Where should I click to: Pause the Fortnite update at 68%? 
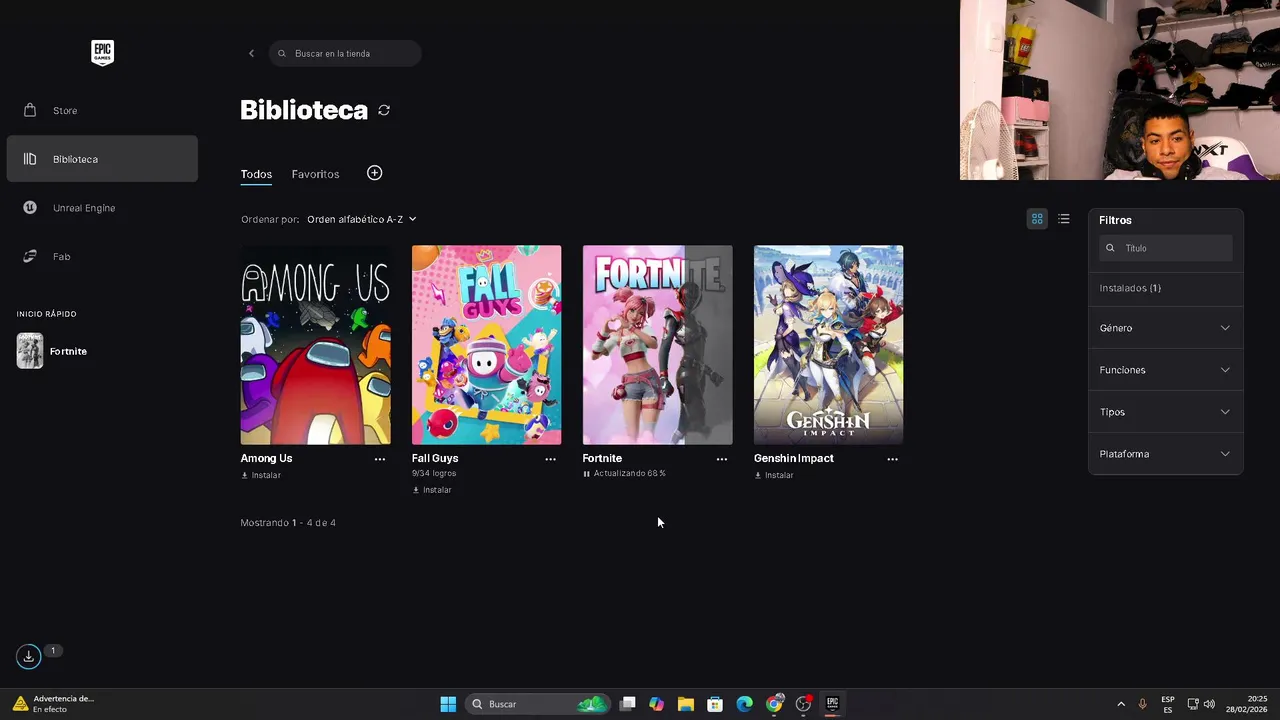[x=587, y=474]
